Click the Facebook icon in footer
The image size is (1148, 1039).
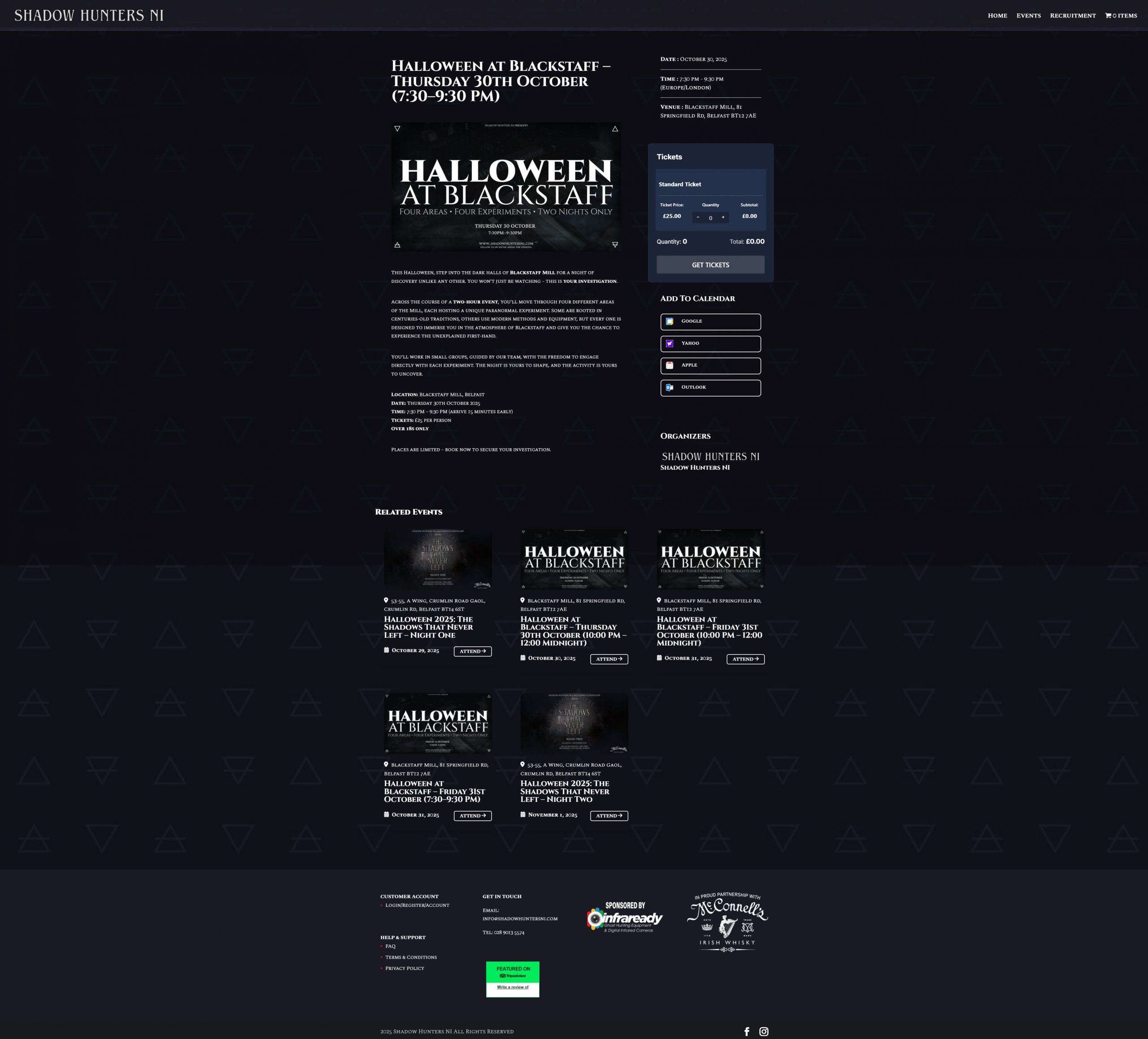(x=747, y=1031)
